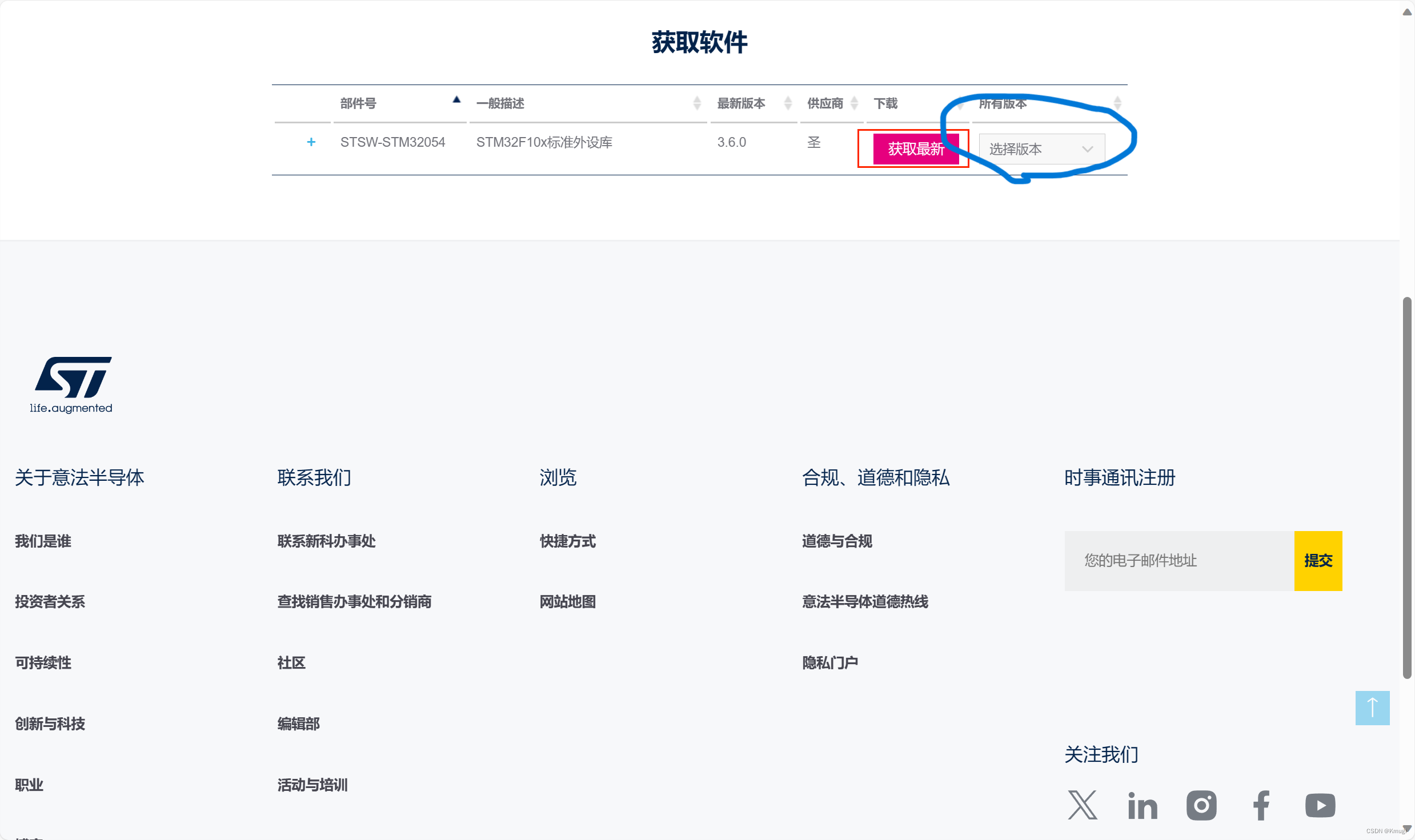Click the 下载 column header
Viewport: 1415px width, 840px height.
point(885,103)
